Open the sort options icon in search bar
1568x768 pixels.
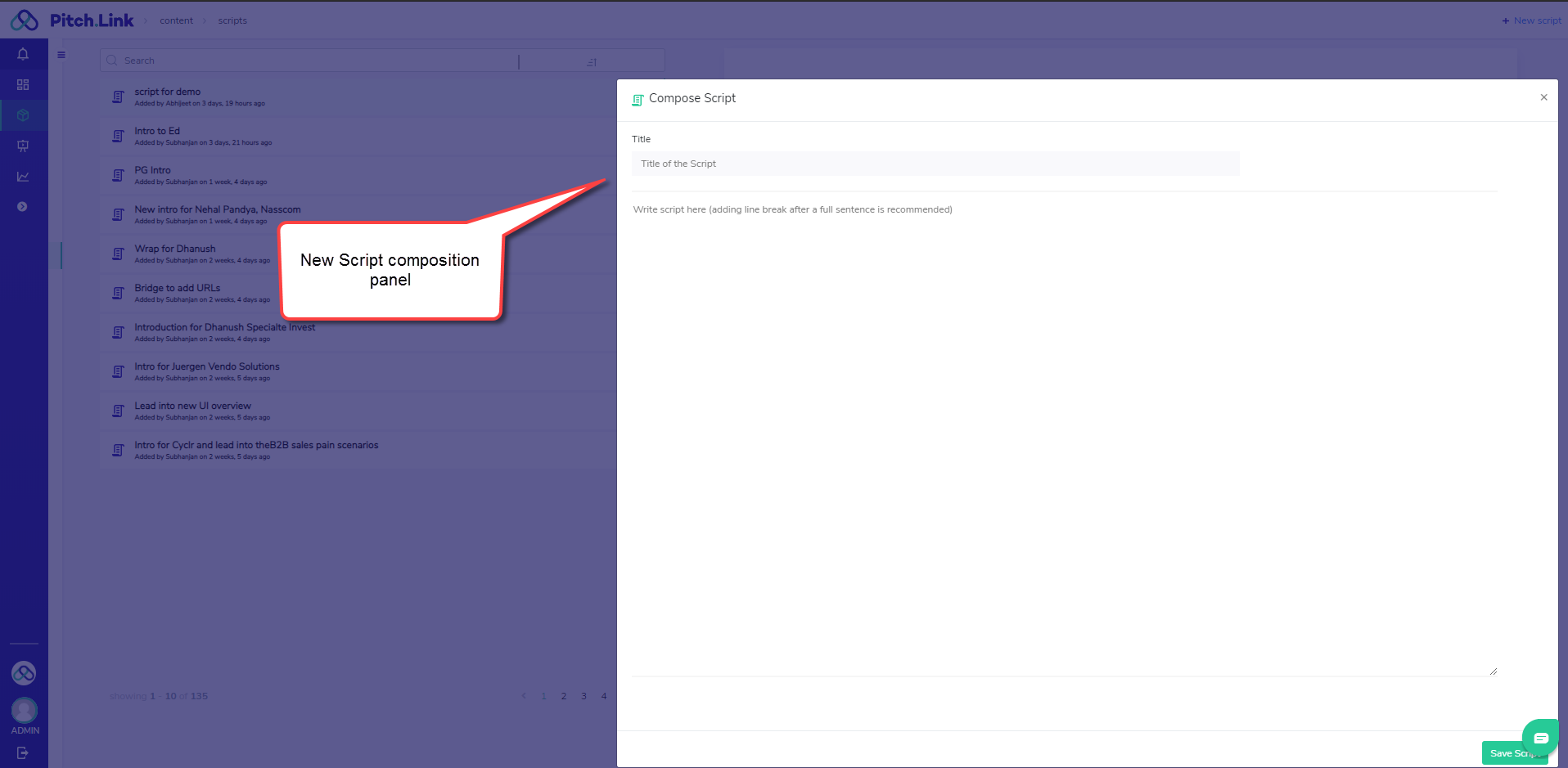tap(592, 62)
